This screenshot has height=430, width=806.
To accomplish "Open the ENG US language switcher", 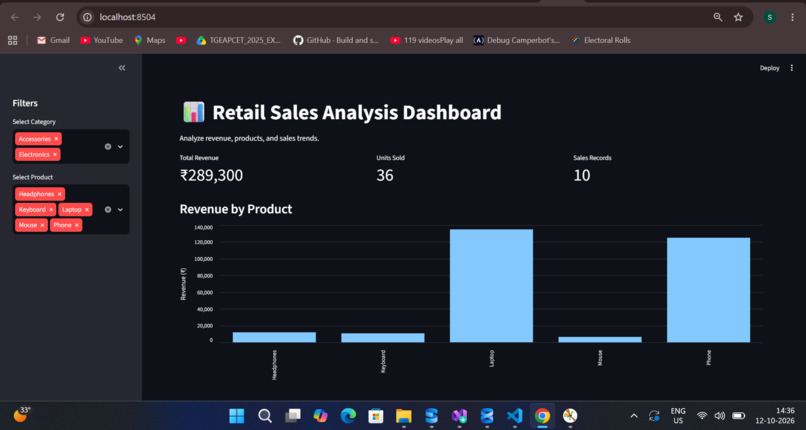I will pos(678,415).
